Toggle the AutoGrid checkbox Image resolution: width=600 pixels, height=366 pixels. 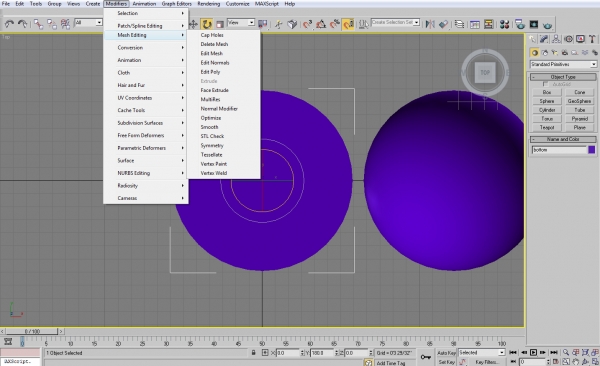[x=545, y=84]
